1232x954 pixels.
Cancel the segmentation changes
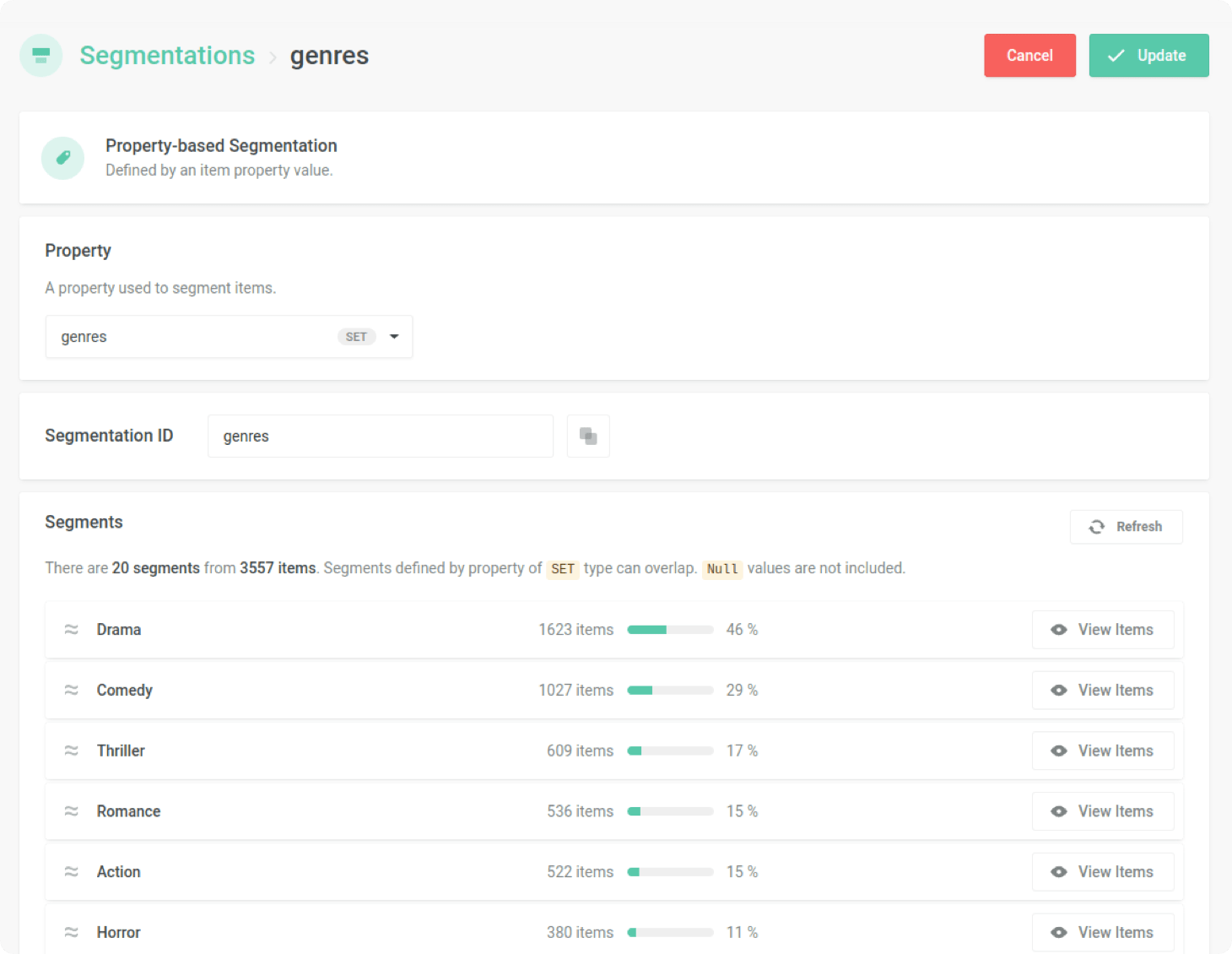[1029, 56]
